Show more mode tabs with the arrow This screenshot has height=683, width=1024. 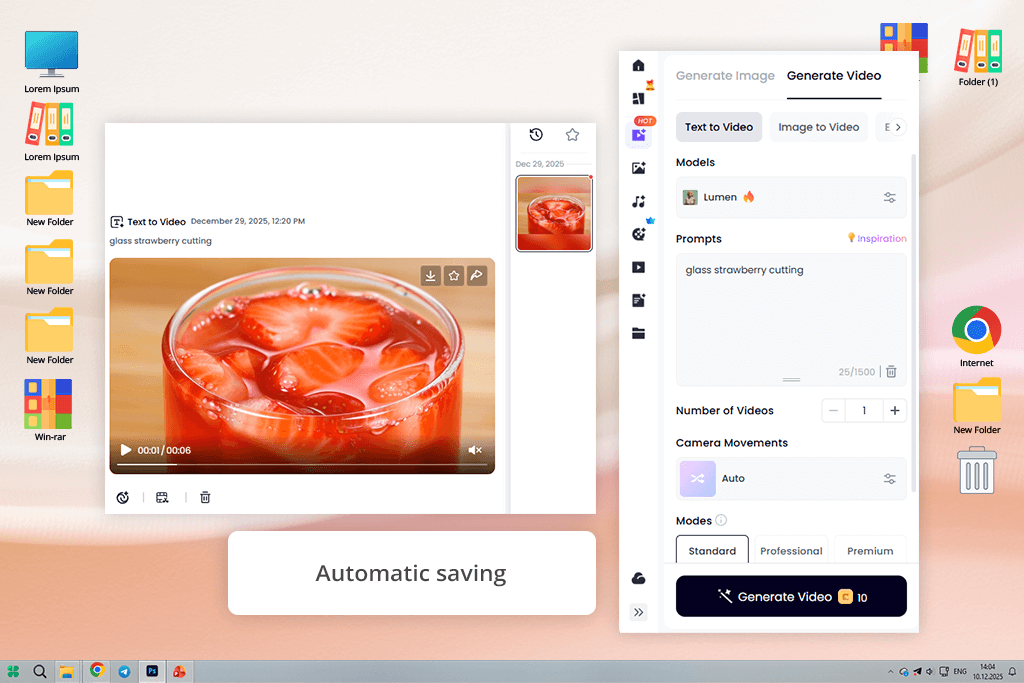(x=898, y=127)
